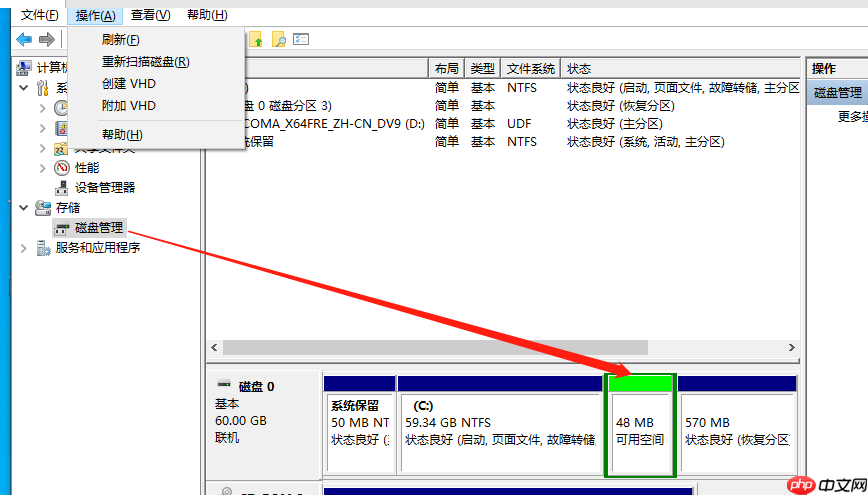Expand the Shared Folders node chevron

click(x=43, y=148)
